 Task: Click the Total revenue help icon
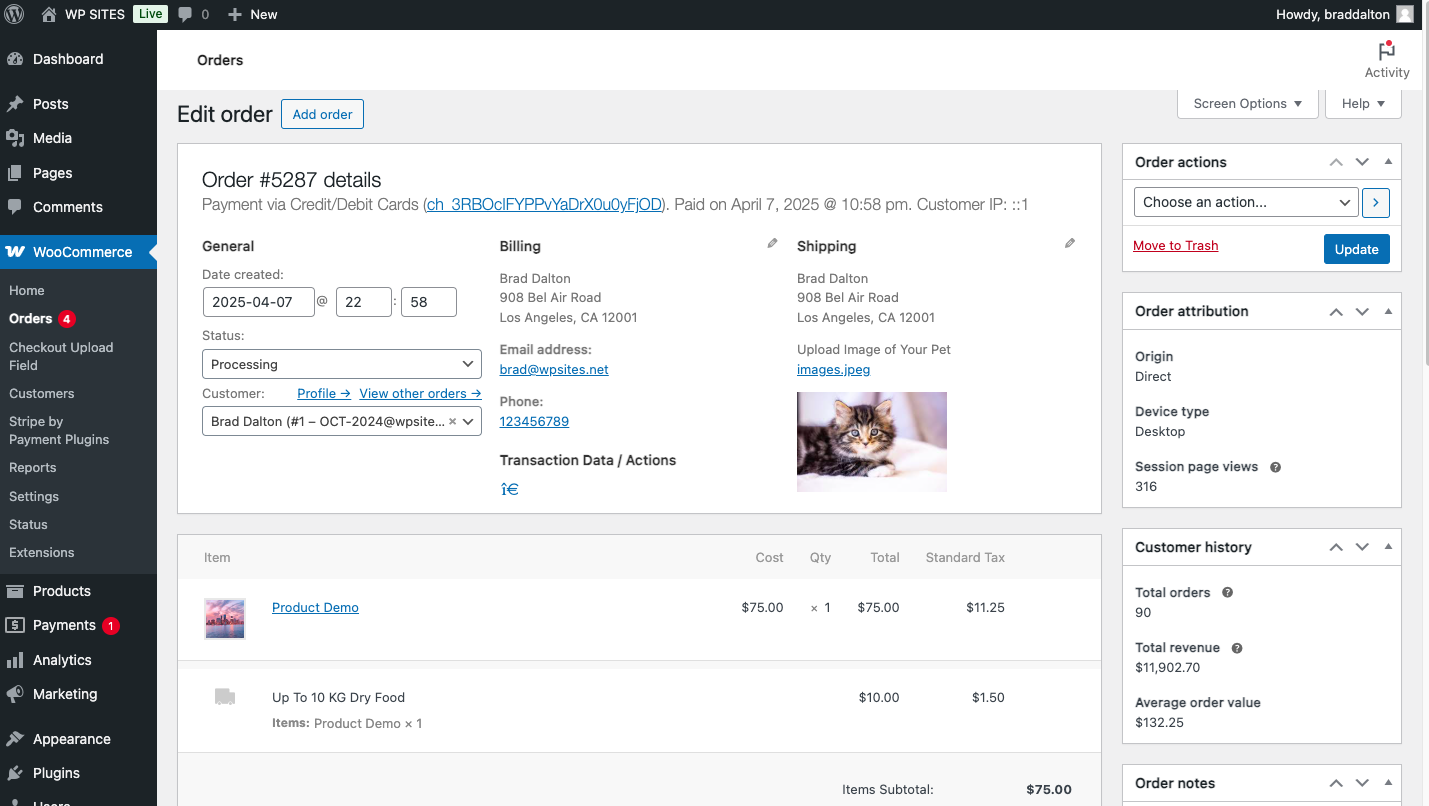tap(1236, 648)
